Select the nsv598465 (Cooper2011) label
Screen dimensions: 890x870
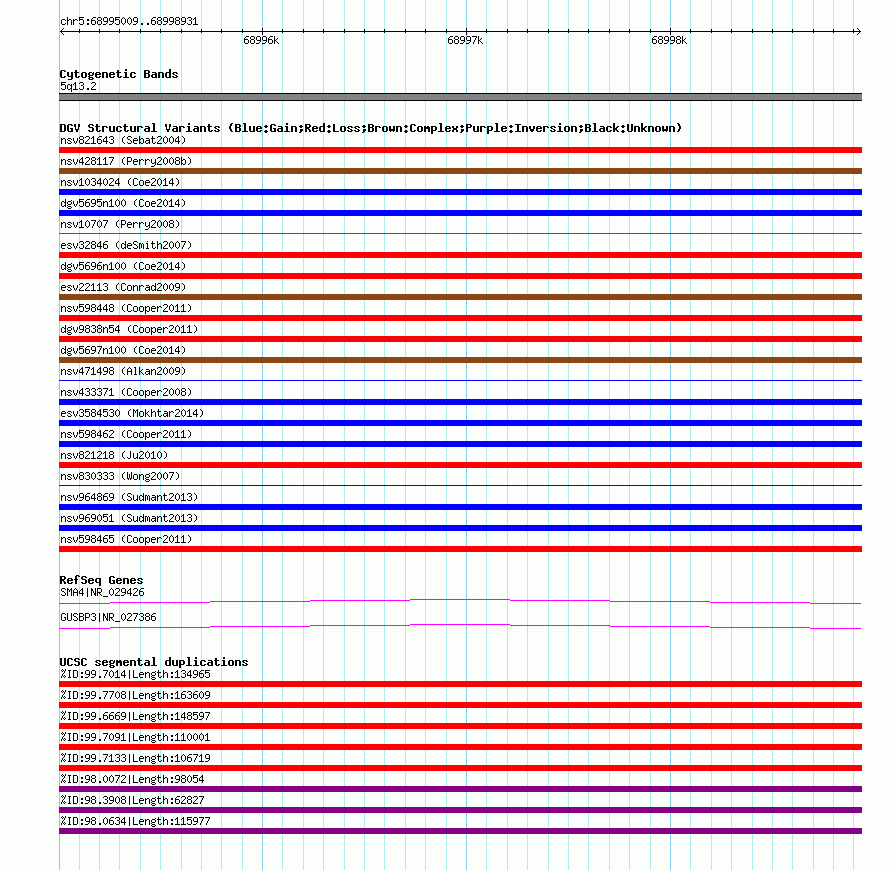126,539
